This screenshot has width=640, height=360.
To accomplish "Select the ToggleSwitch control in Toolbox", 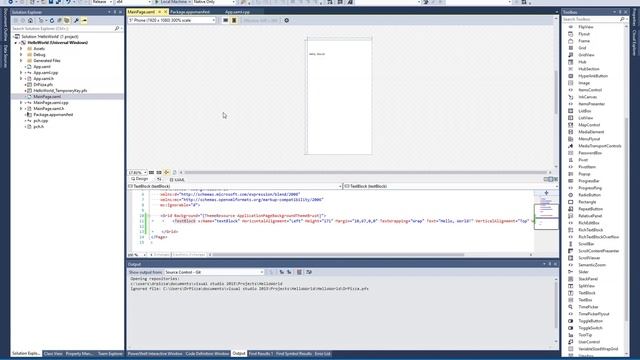I will tap(590, 328).
